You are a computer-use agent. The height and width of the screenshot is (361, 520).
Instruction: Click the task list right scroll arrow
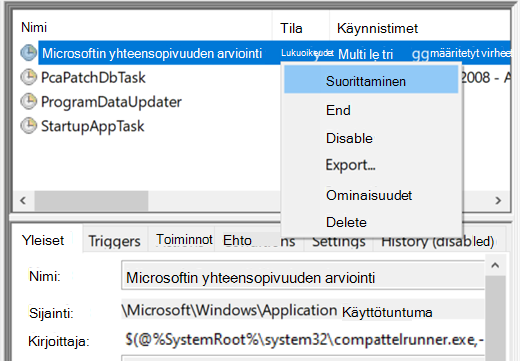tap(498, 201)
